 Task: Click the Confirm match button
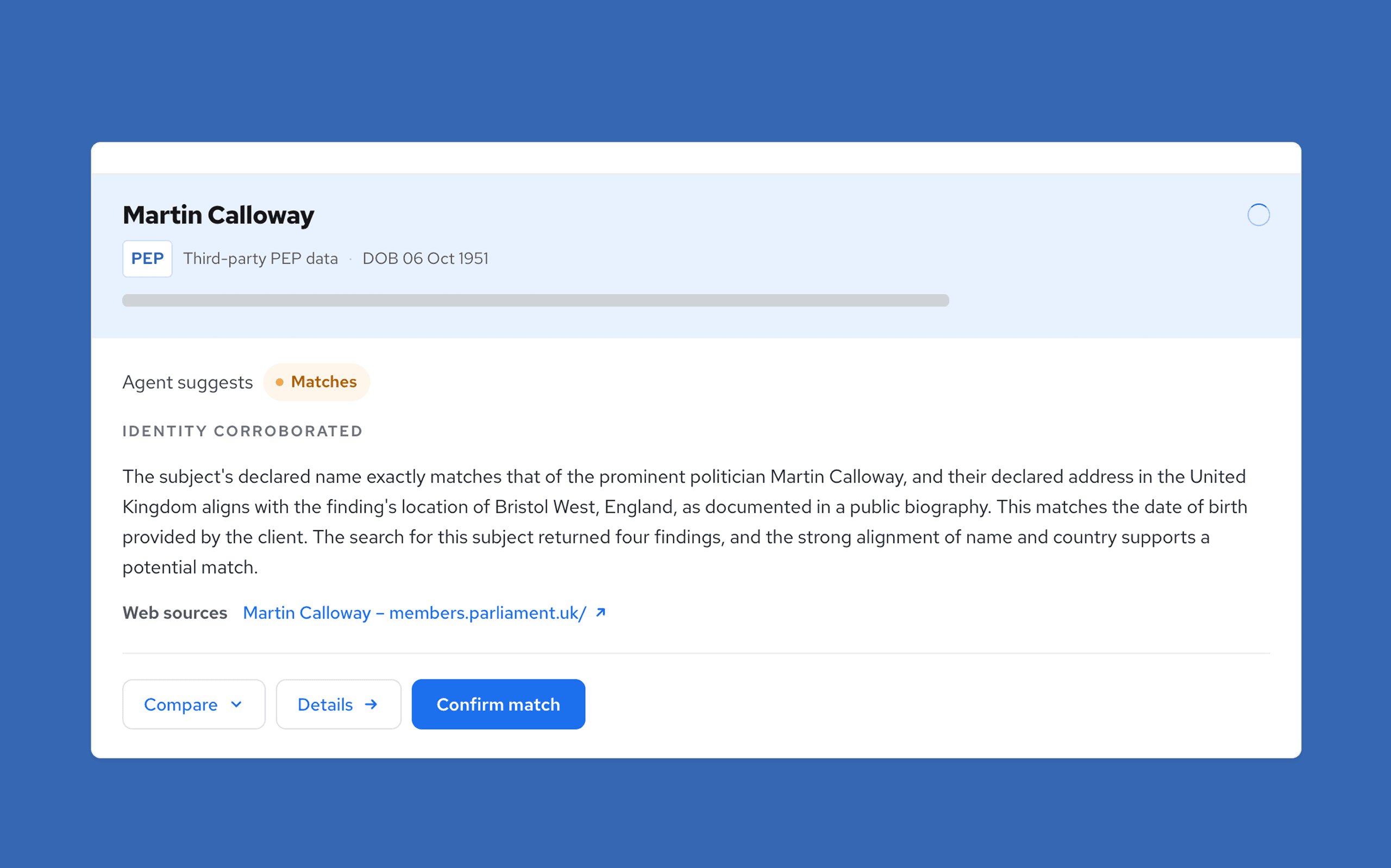tap(498, 704)
